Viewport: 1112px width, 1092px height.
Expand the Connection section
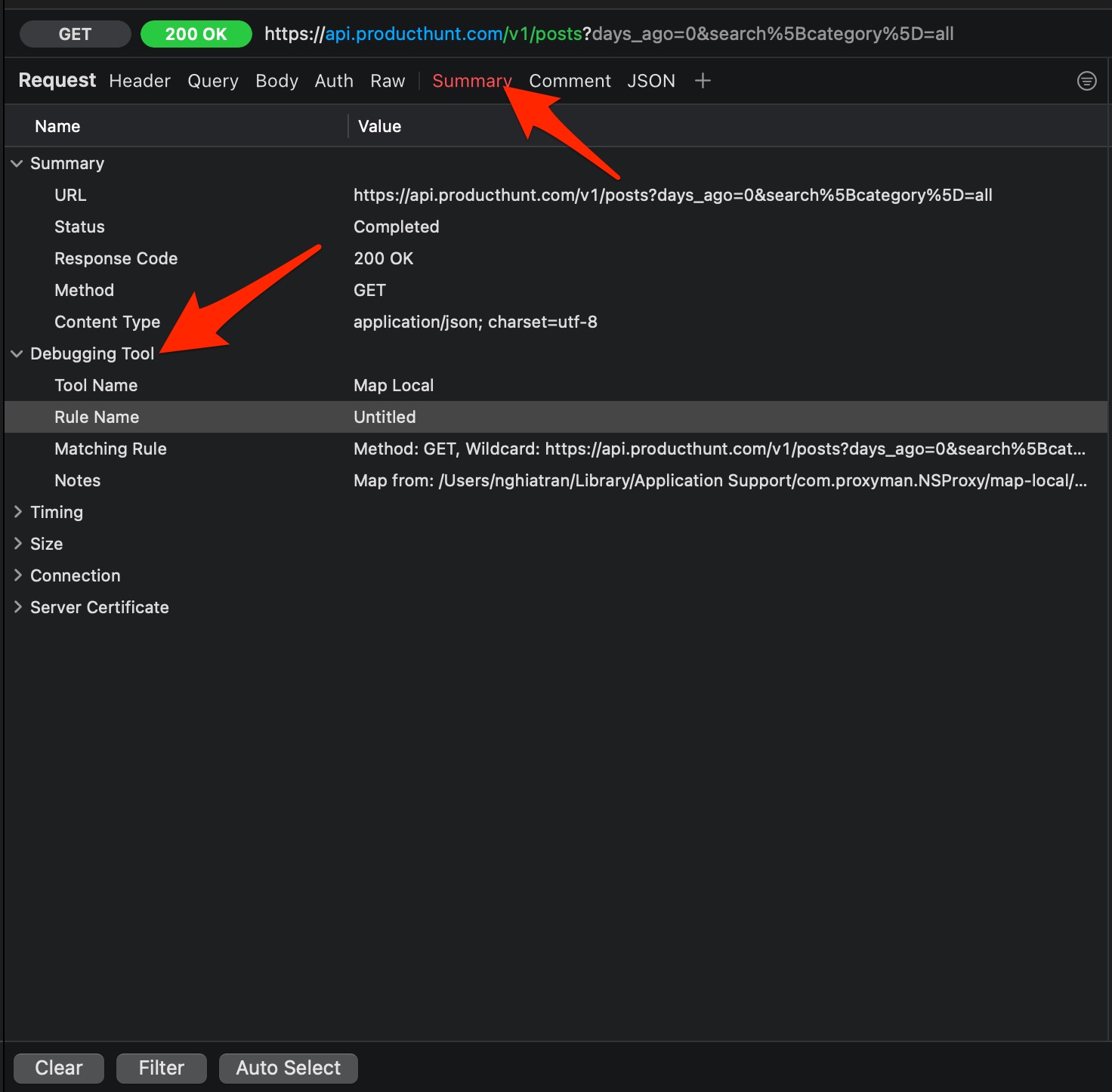coord(17,575)
